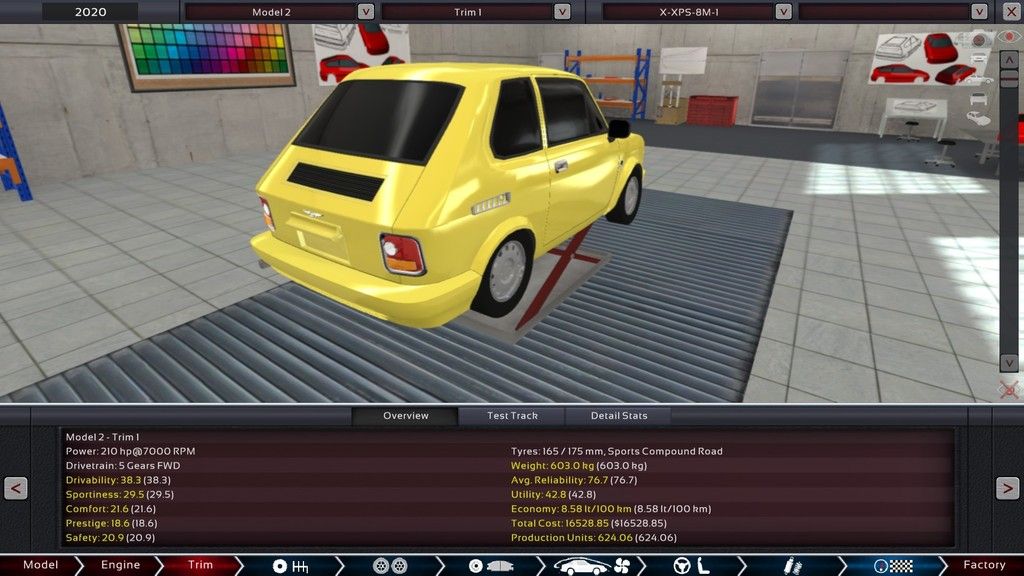The height and width of the screenshot is (576, 1024).
Task: Click 'Power: 210 hp@7000 RPM' text
Action: coord(130,451)
